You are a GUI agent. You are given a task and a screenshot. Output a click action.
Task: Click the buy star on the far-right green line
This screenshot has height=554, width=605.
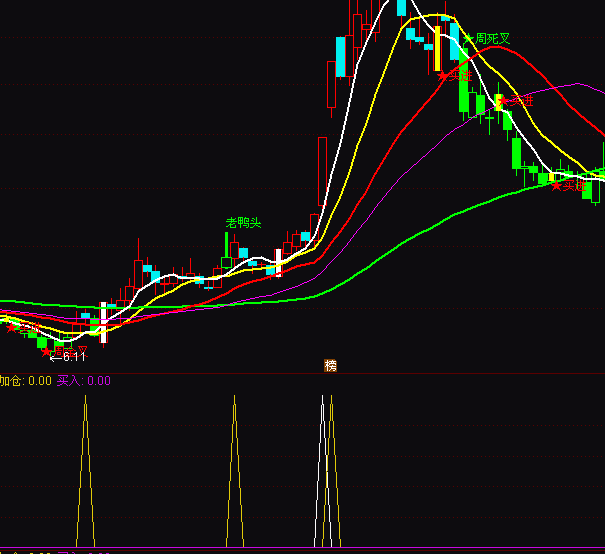click(x=557, y=185)
